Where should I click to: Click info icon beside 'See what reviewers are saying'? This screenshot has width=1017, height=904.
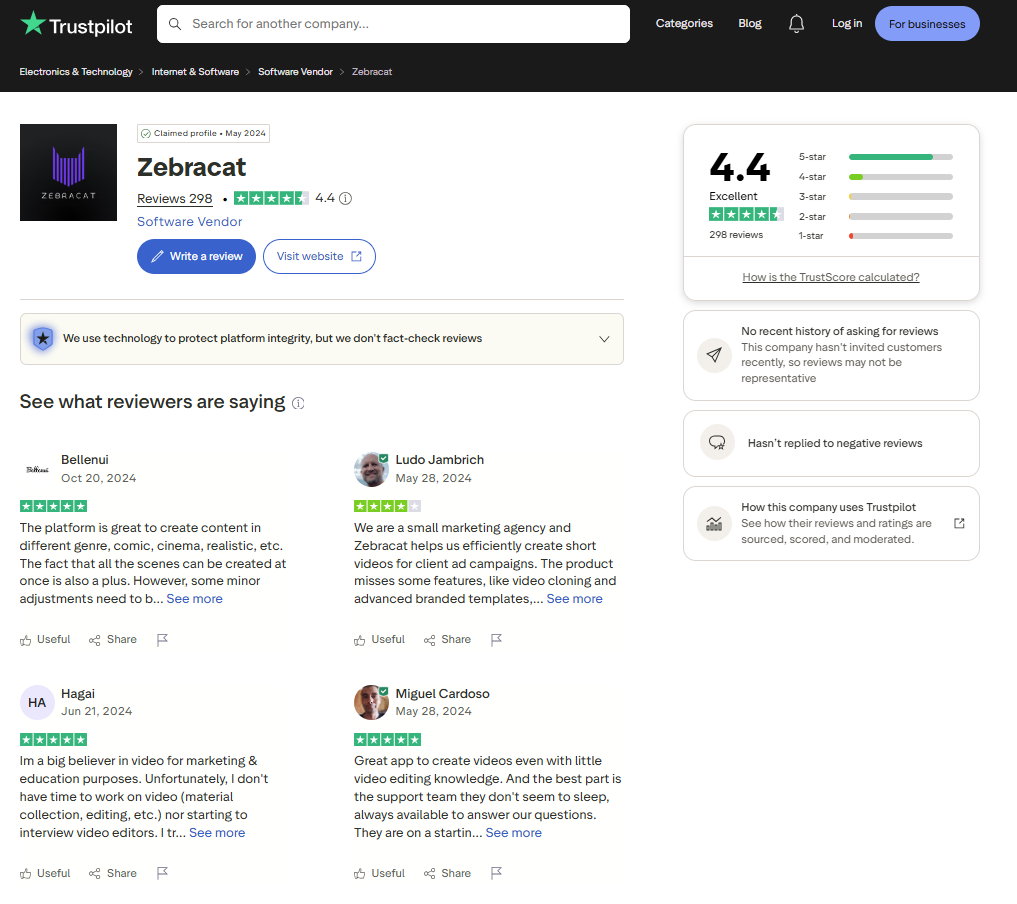coord(298,403)
